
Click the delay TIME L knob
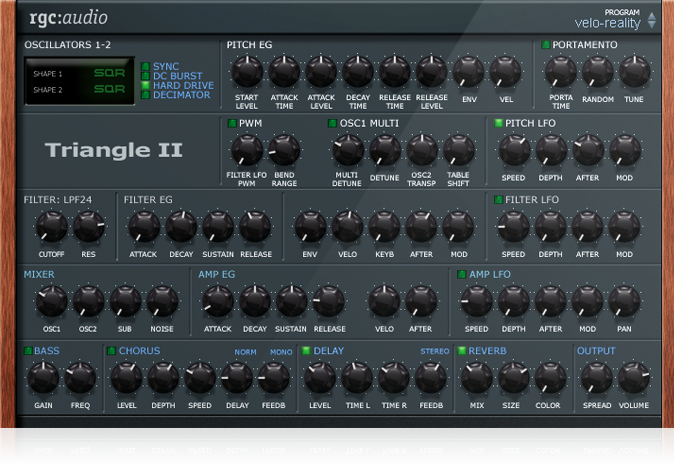click(x=357, y=378)
